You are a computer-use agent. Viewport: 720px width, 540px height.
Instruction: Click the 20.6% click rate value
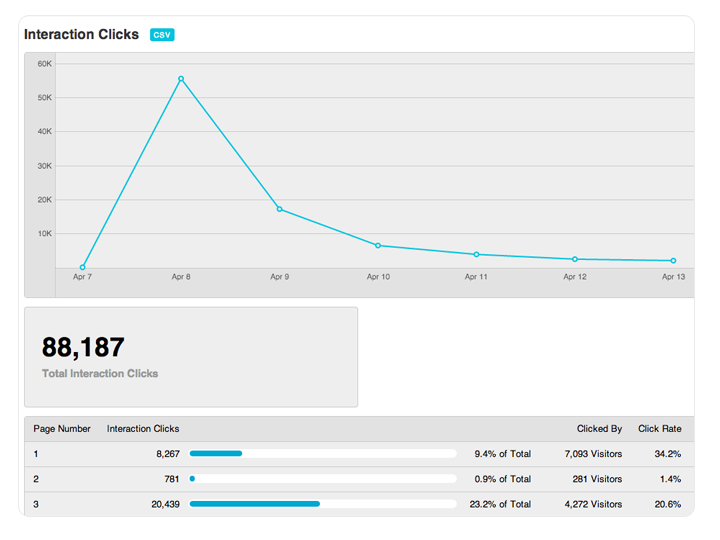(668, 505)
